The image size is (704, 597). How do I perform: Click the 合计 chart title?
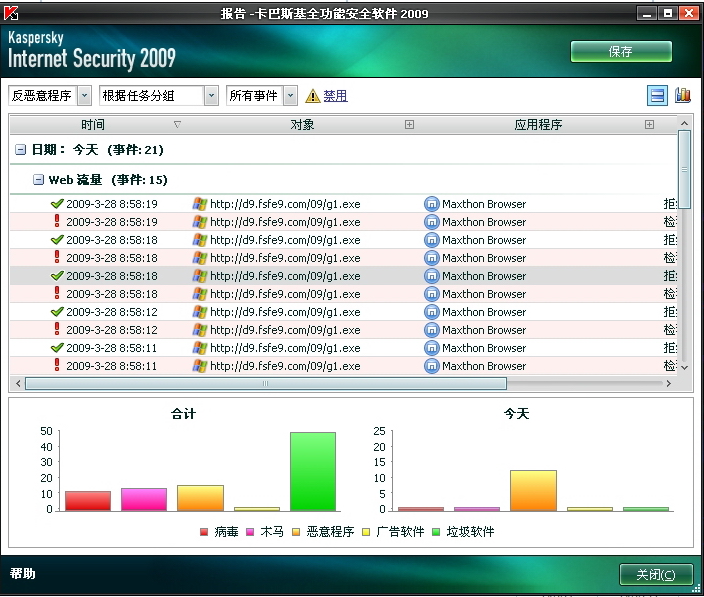point(183,413)
